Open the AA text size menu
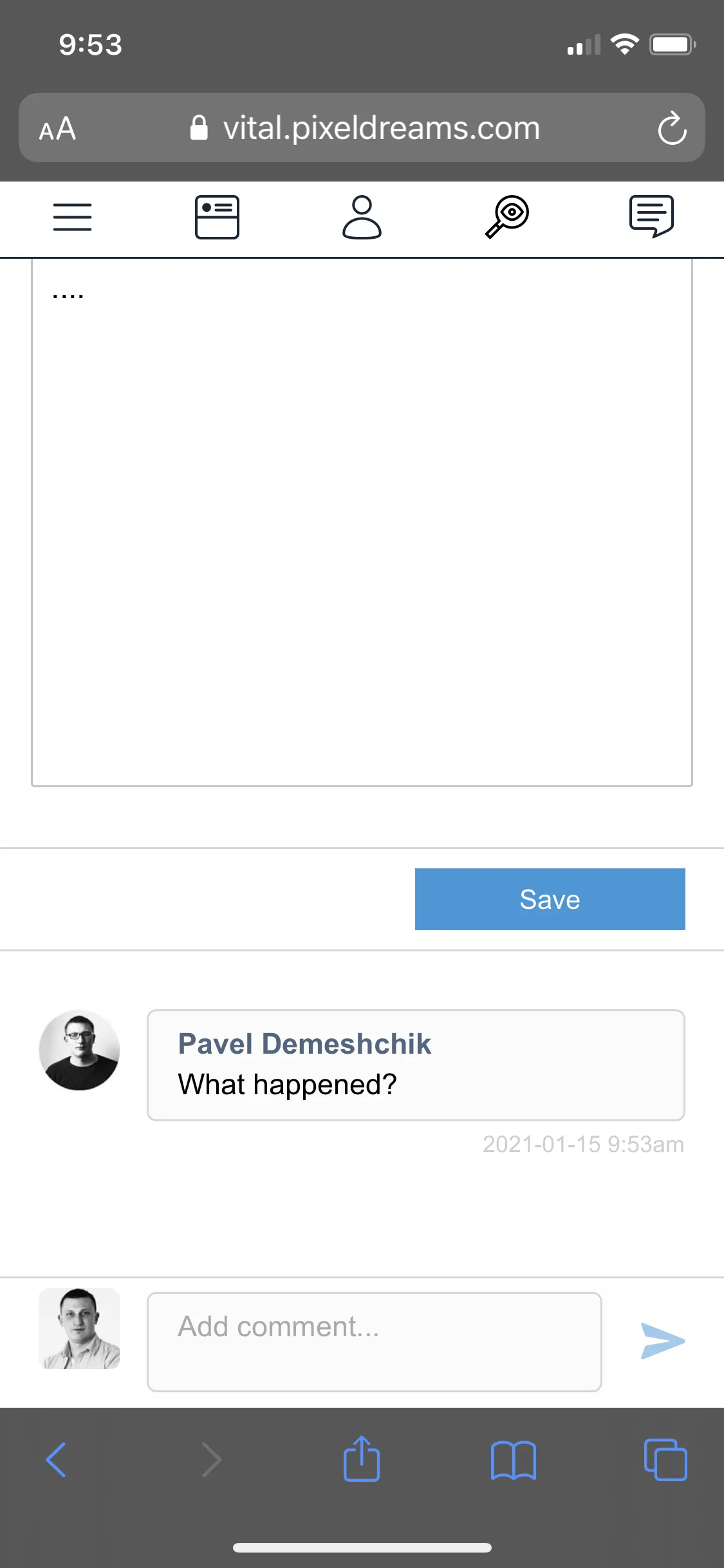 click(58, 129)
